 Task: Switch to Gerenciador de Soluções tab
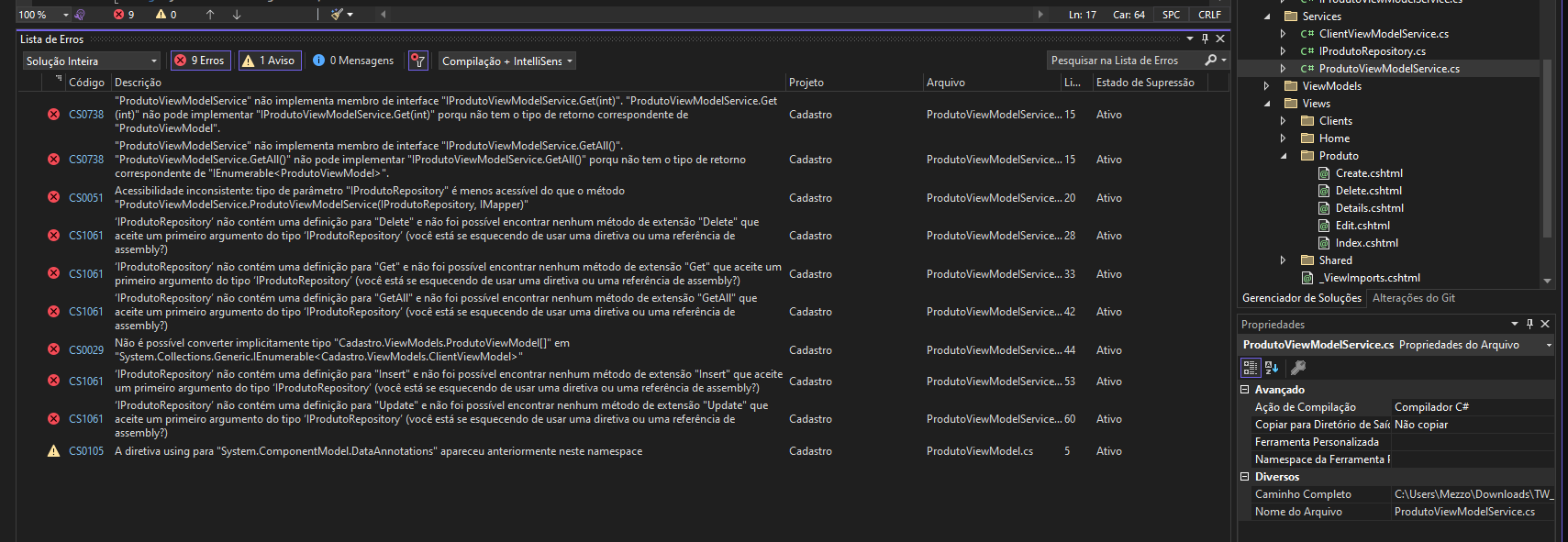1301,298
